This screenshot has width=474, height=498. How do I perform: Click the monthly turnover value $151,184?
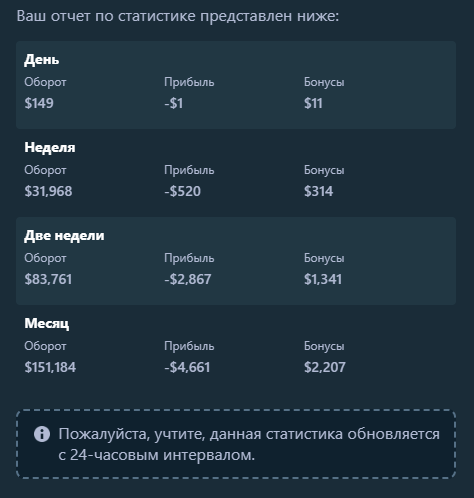[x=50, y=367]
